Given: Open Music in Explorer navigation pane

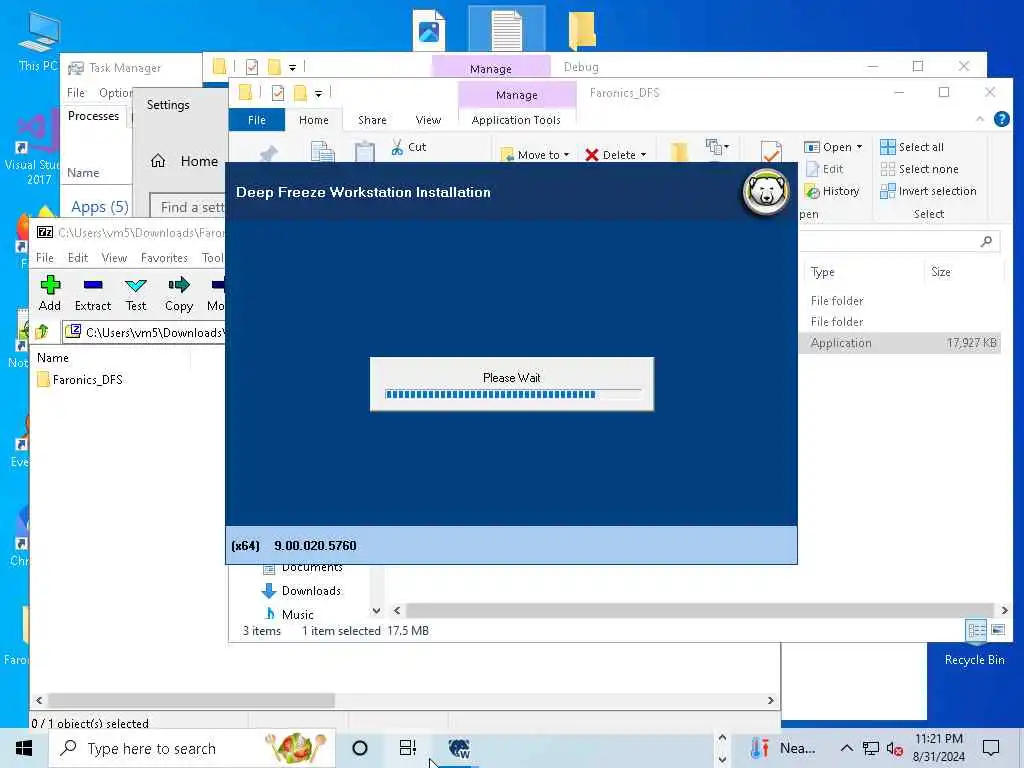Looking at the screenshot, I should point(288,615).
